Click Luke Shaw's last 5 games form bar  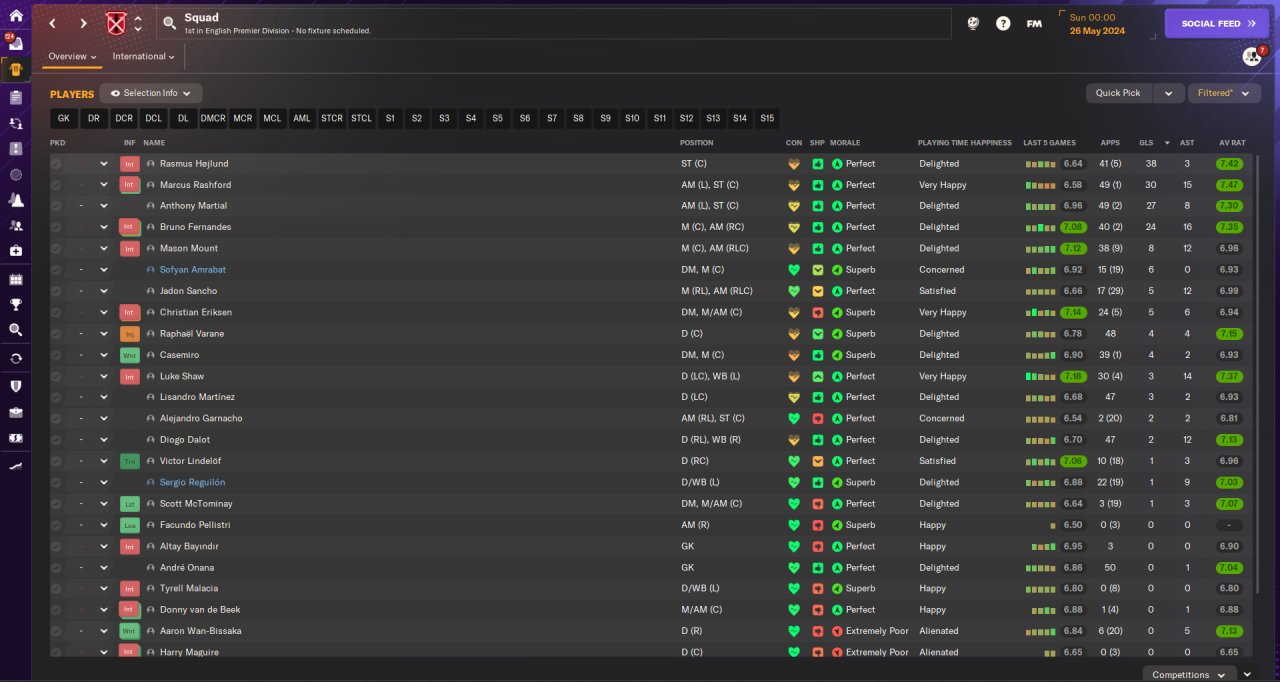pyautogui.click(x=1041, y=376)
